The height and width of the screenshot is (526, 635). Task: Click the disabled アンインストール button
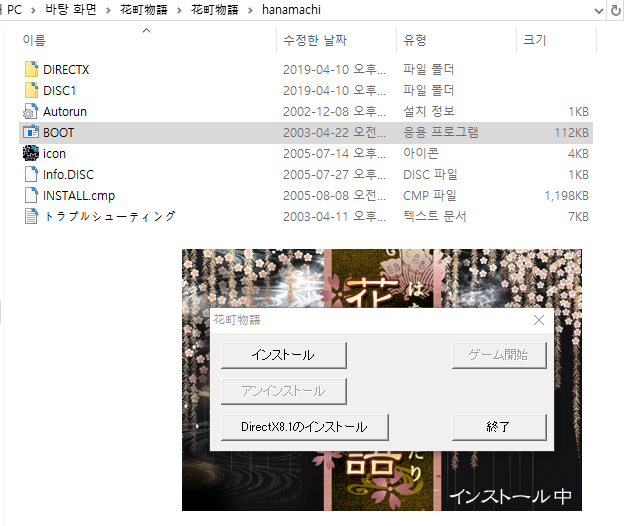point(283,391)
